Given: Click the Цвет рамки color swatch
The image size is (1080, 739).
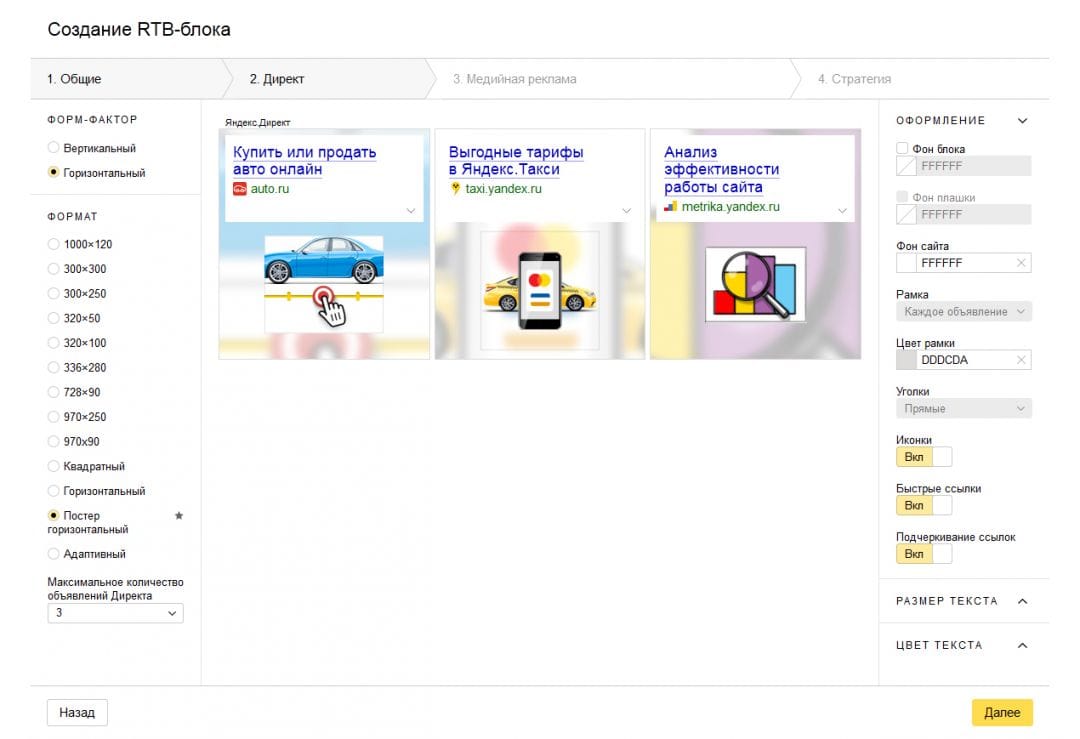Looking at the screenshot, I should 906,360.
